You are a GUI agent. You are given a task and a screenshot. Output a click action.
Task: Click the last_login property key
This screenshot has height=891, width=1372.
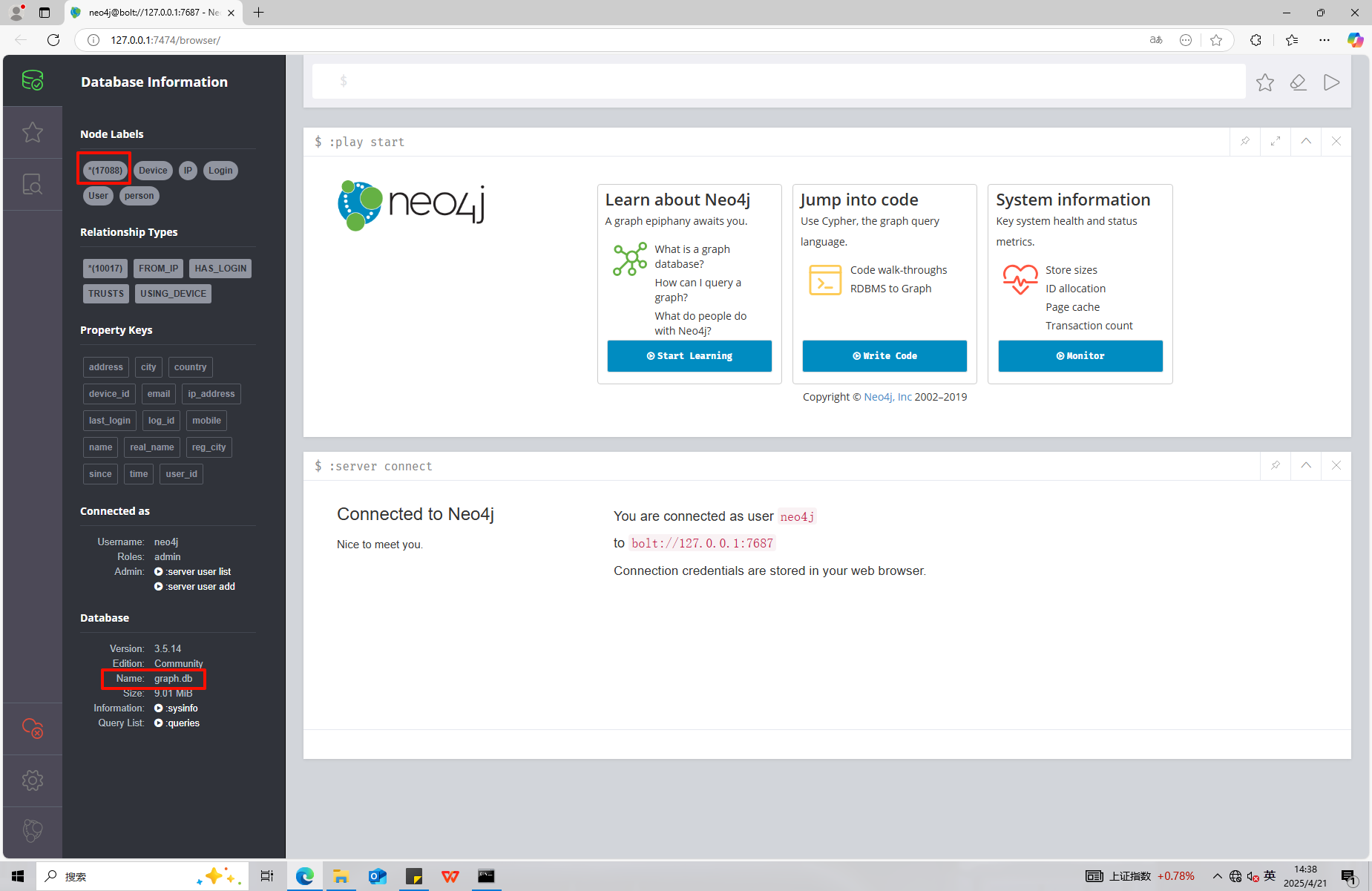coord(110,421)
